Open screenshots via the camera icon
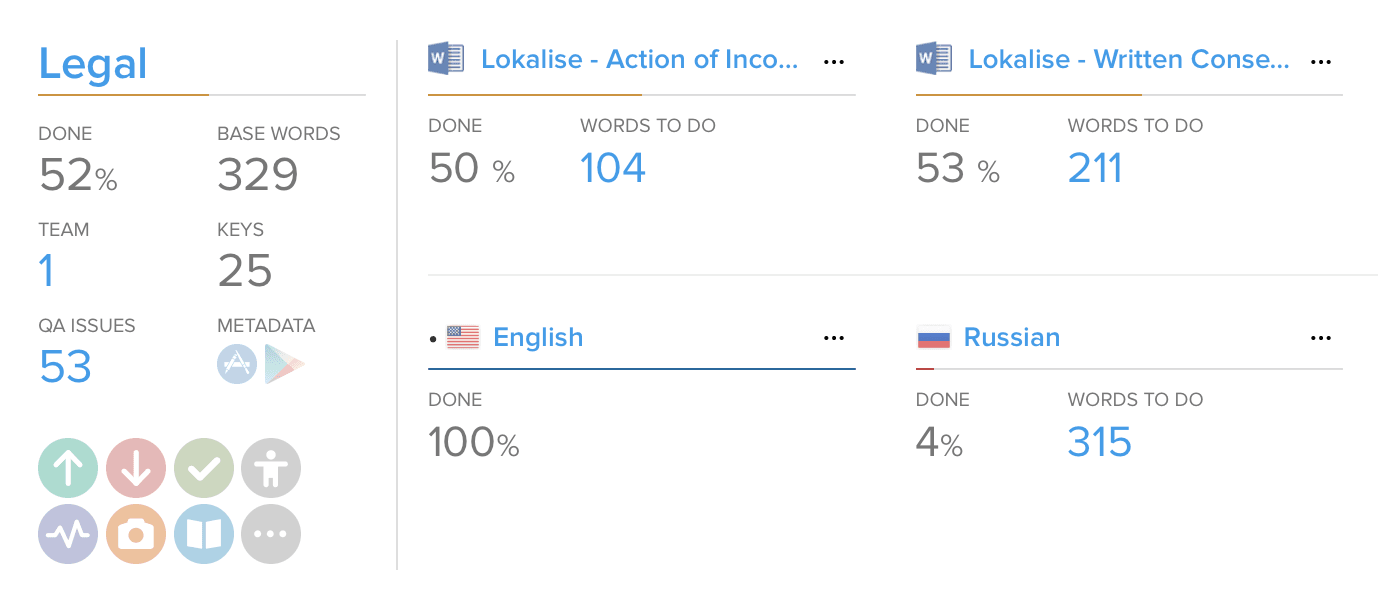 point(136,535)
